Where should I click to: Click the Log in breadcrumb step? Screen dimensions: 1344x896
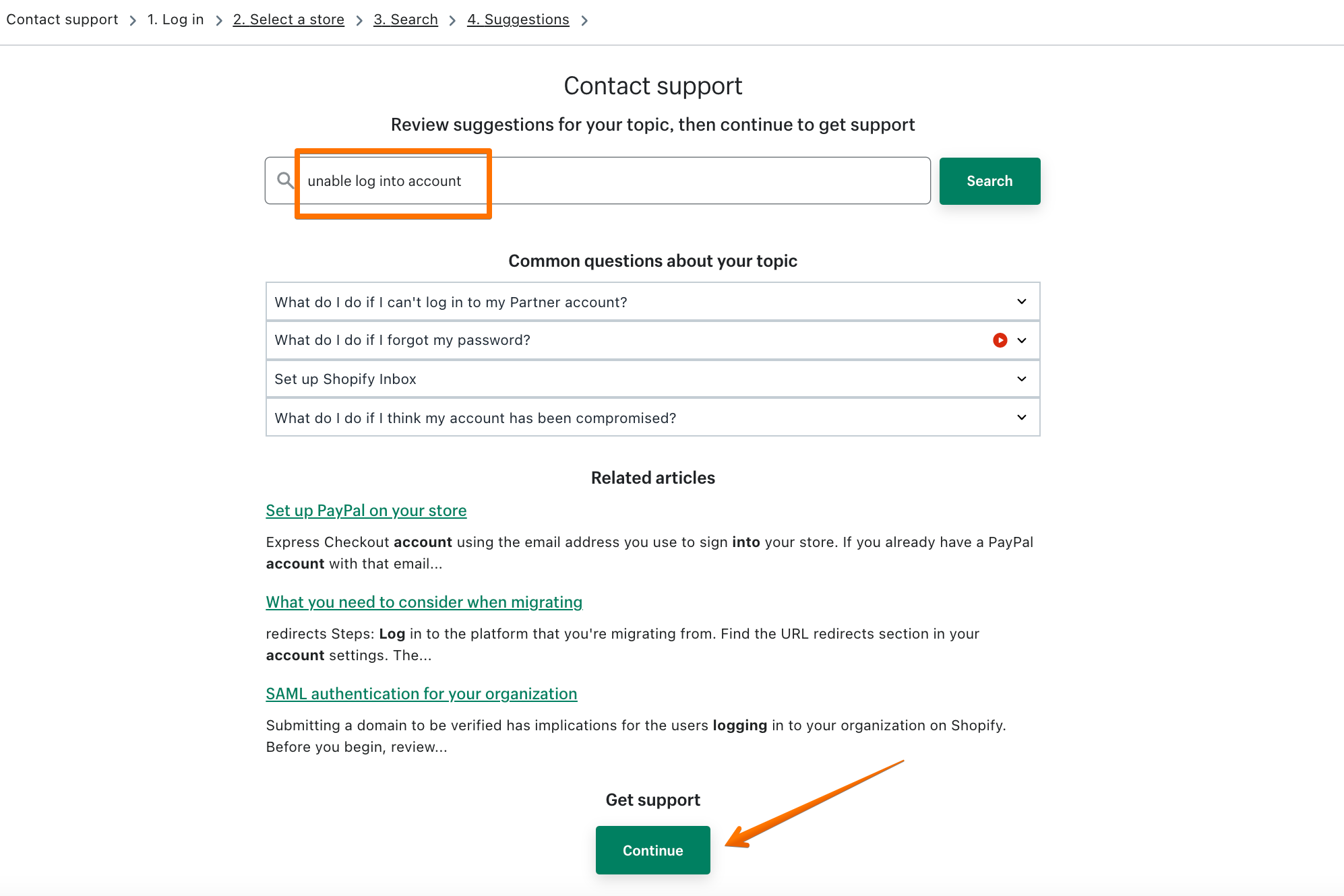click(x=175, y=20)
